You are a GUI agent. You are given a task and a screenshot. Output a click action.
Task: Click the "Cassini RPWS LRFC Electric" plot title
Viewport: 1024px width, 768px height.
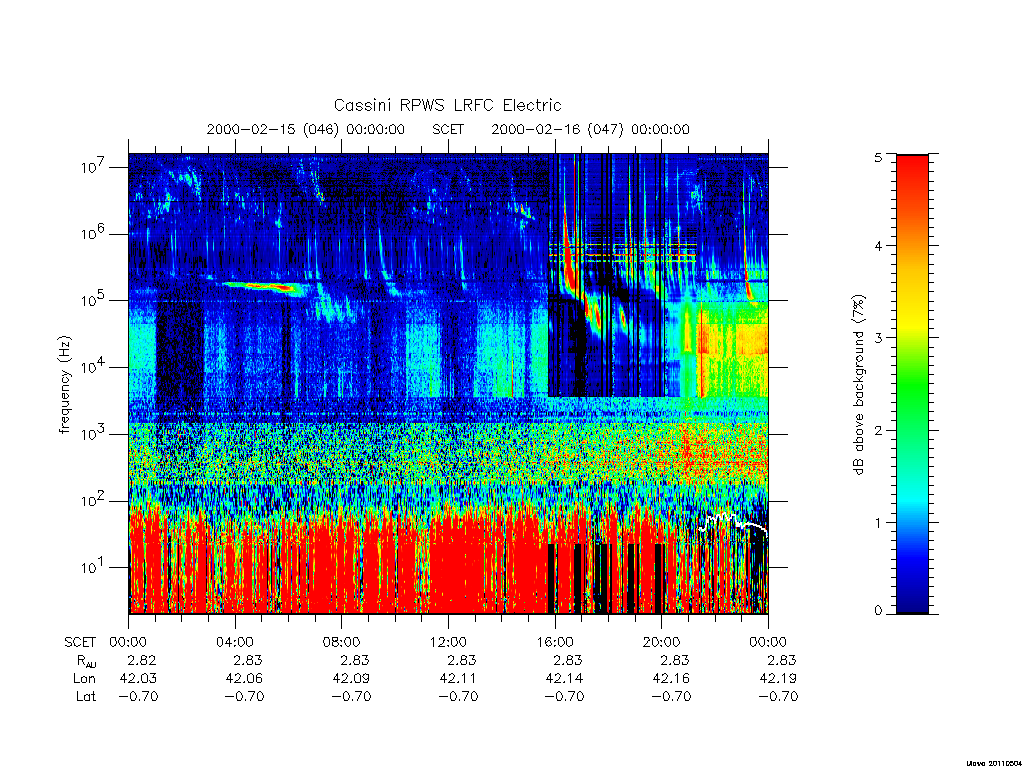(447, 105)
